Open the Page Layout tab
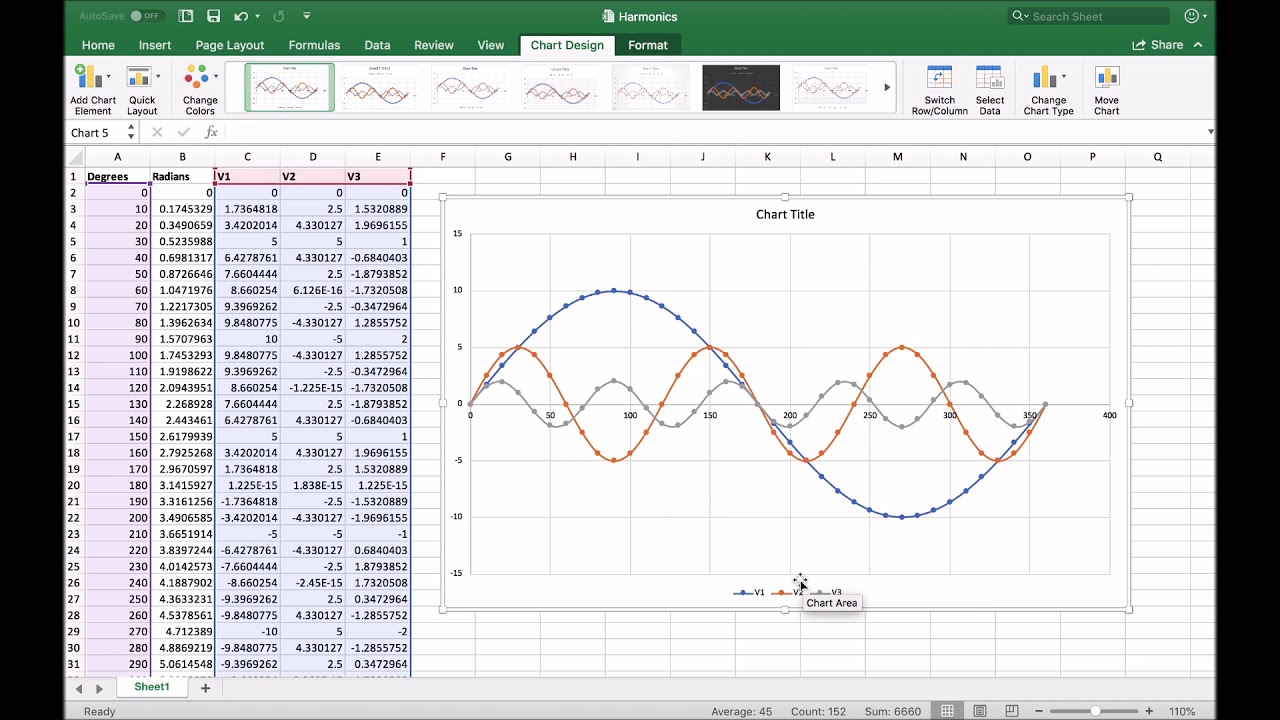This screenshot has height=720, width=1280. pos(230,45)
